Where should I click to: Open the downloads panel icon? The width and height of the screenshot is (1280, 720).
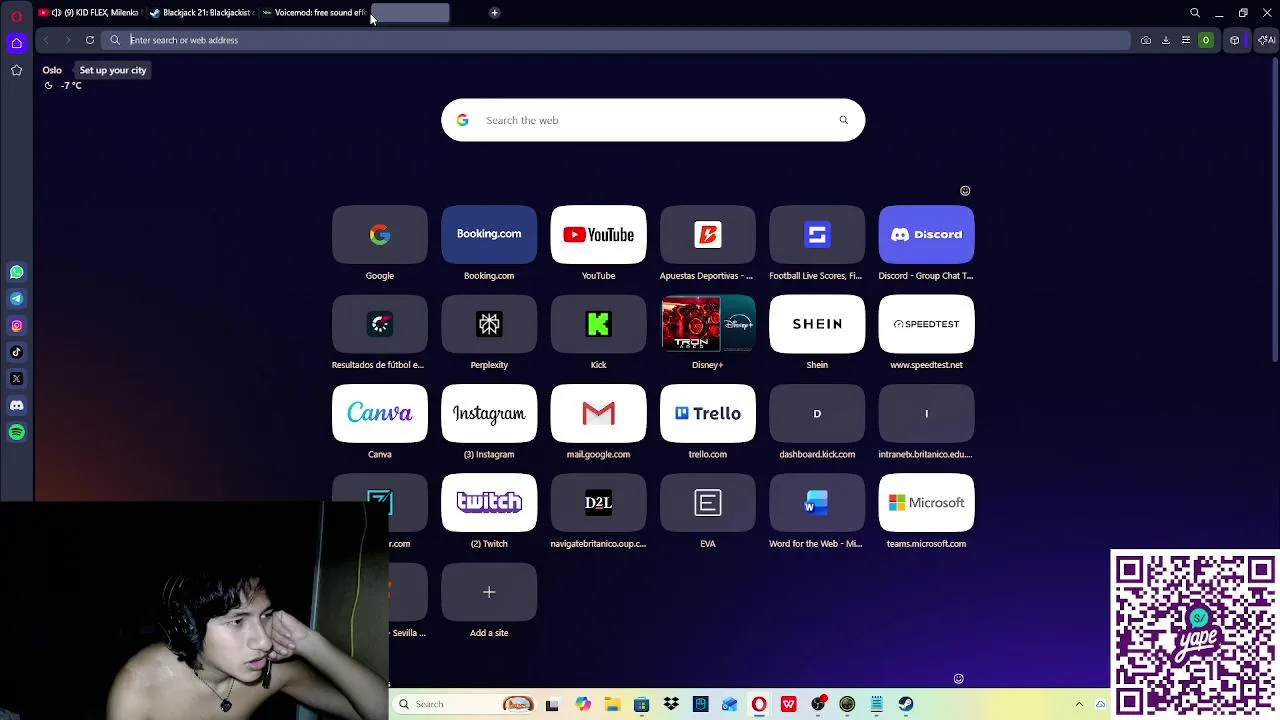click(1166, 40)
